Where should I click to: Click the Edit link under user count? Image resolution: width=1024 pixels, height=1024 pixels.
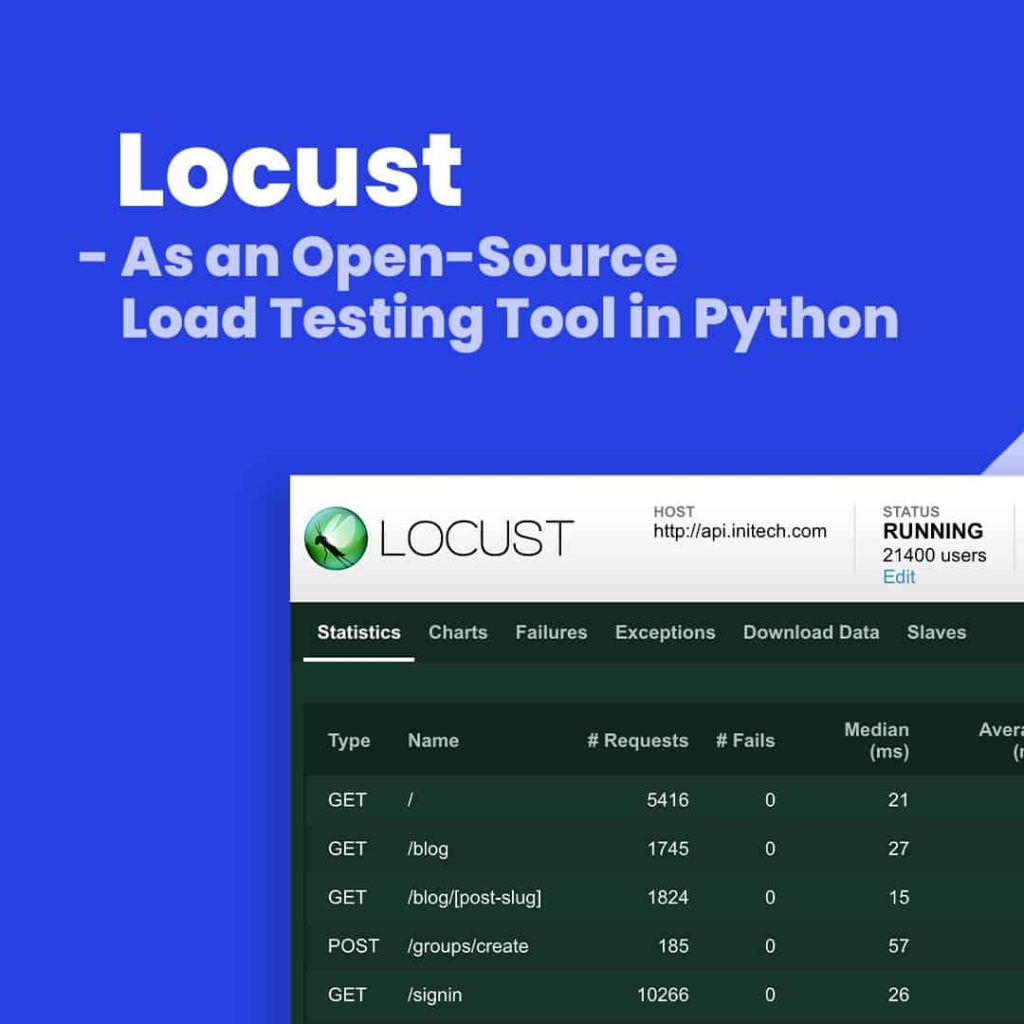tap(899, 577)
